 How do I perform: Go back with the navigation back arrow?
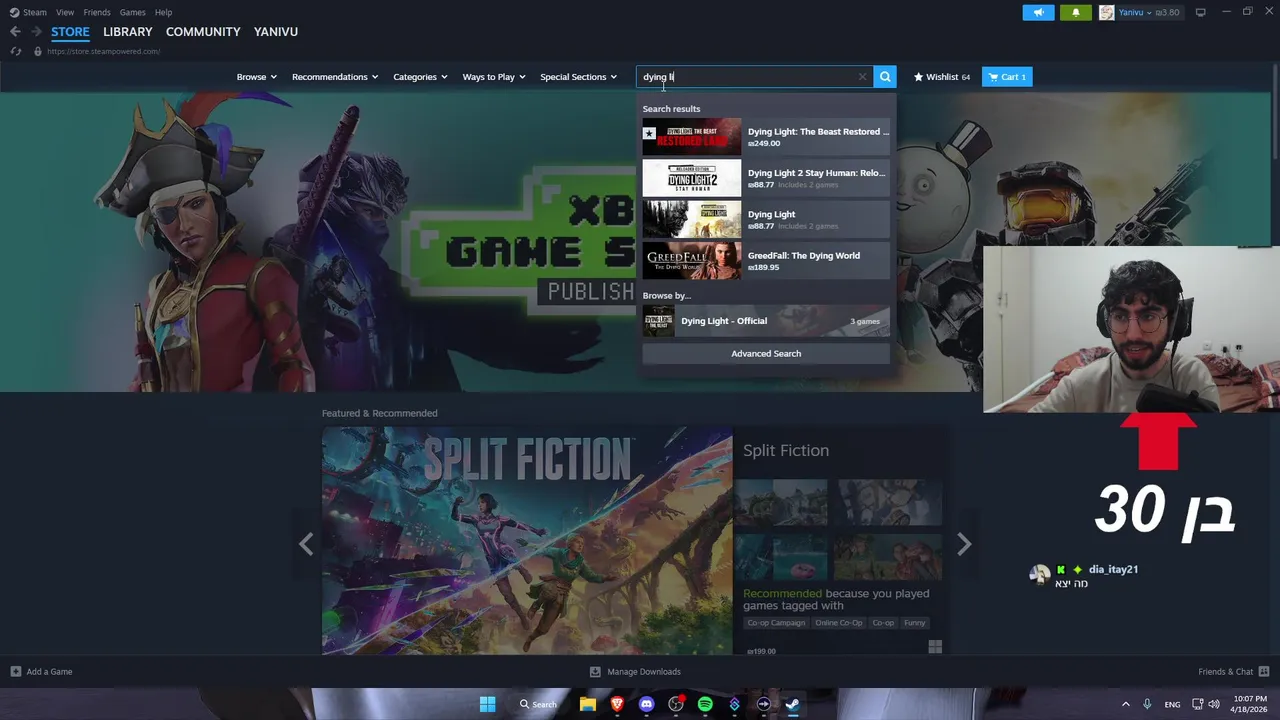[15, 32]
